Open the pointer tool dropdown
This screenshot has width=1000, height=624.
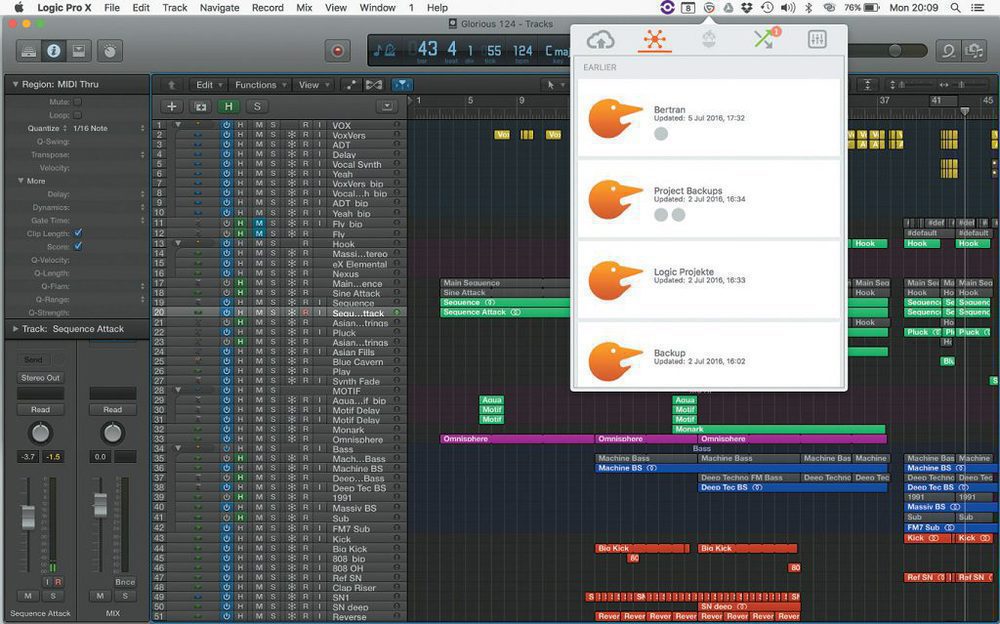click(554, 85)
